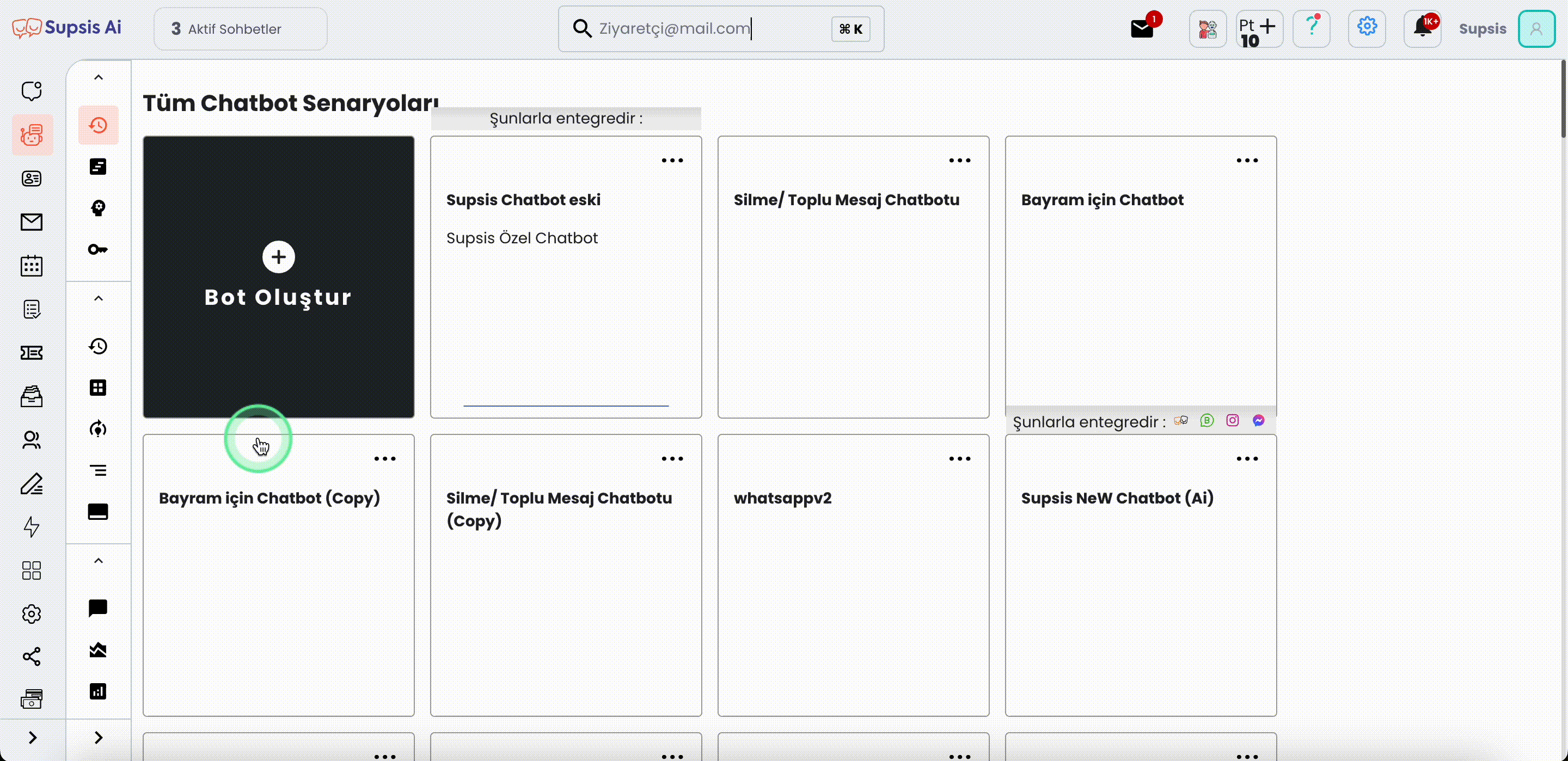Click the Supsis Özel Chatbot description

coord(522,238)
